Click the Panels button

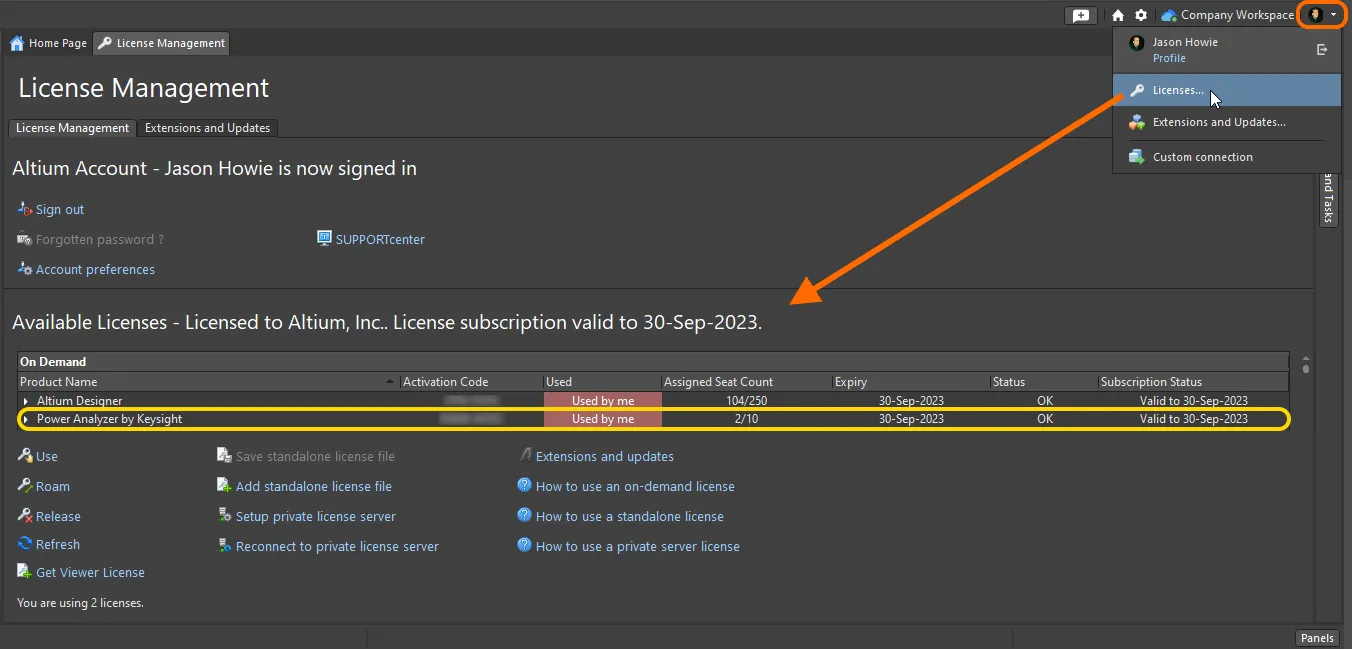(1317, 638)
